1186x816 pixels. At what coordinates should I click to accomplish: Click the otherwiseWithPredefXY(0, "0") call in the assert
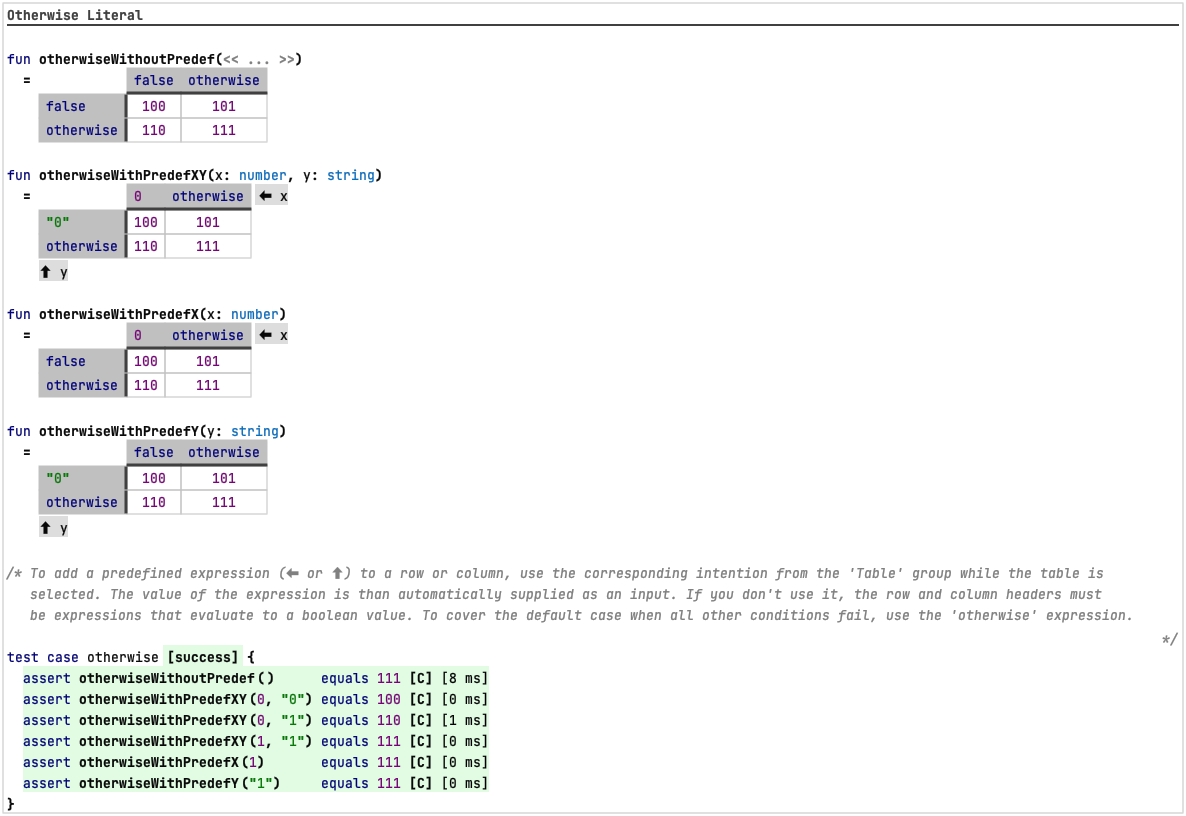[195, 700]
